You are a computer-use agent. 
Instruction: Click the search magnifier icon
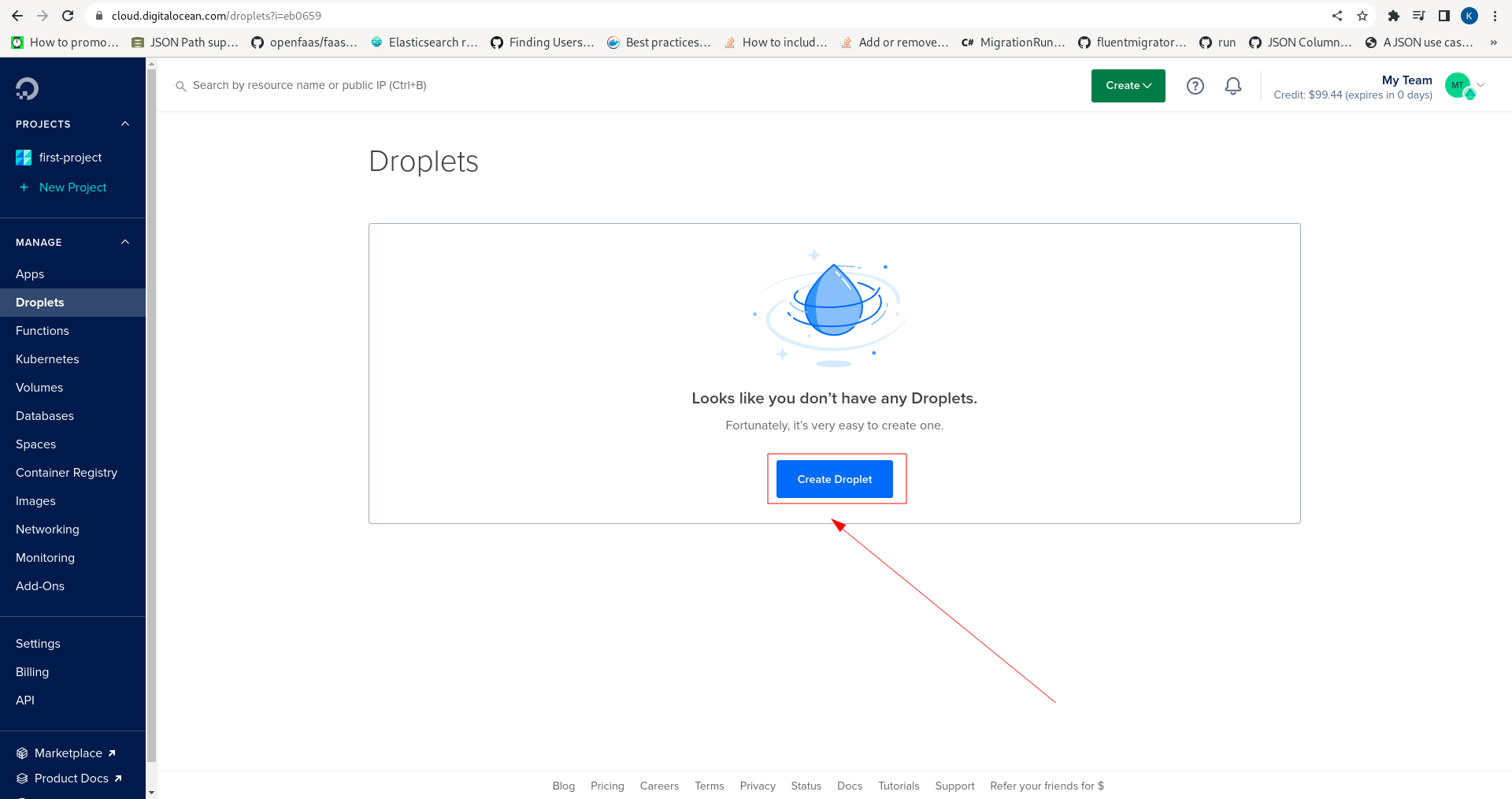pos(180,86)
